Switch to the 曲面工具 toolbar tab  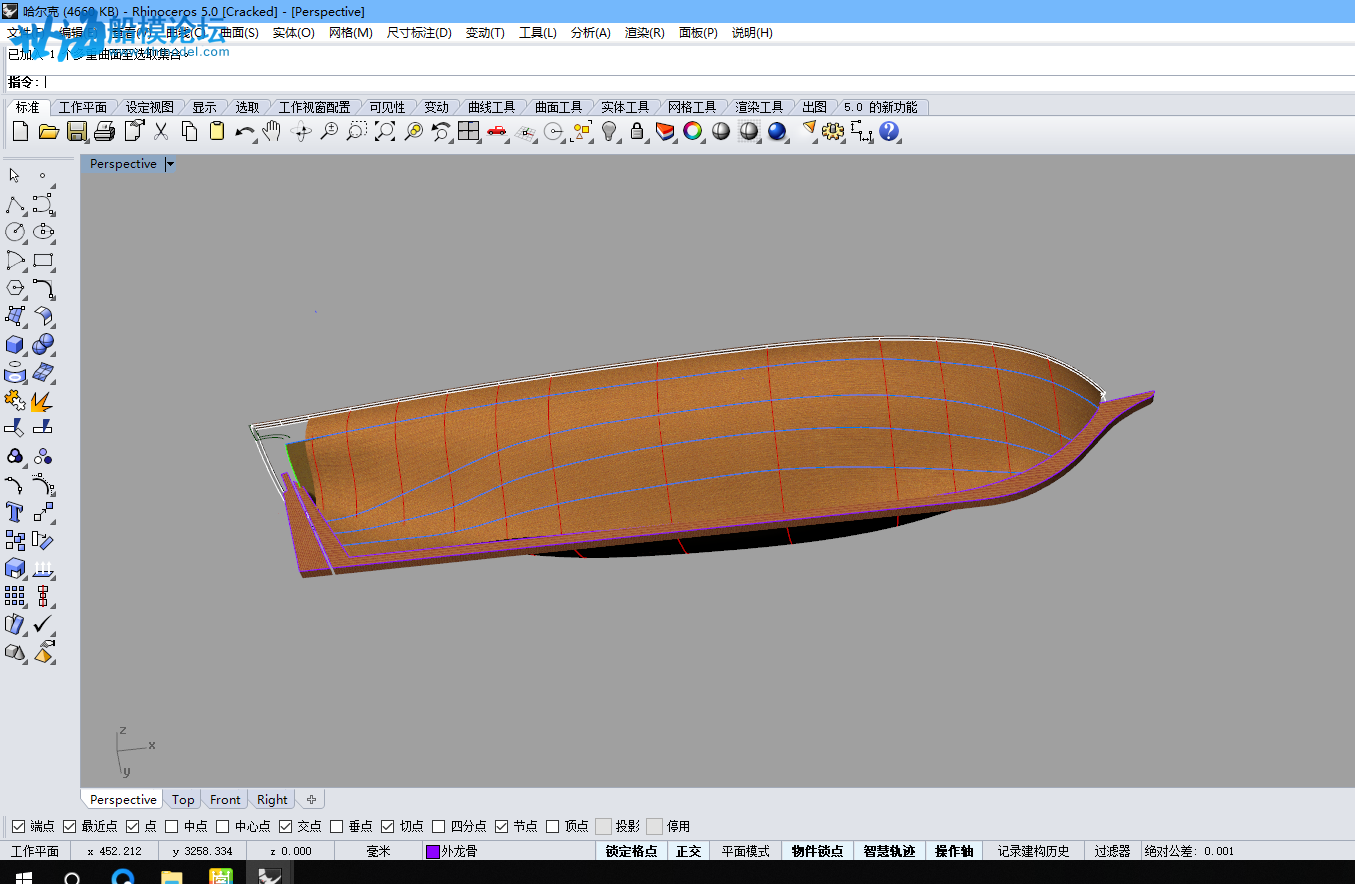coord(558,107)
